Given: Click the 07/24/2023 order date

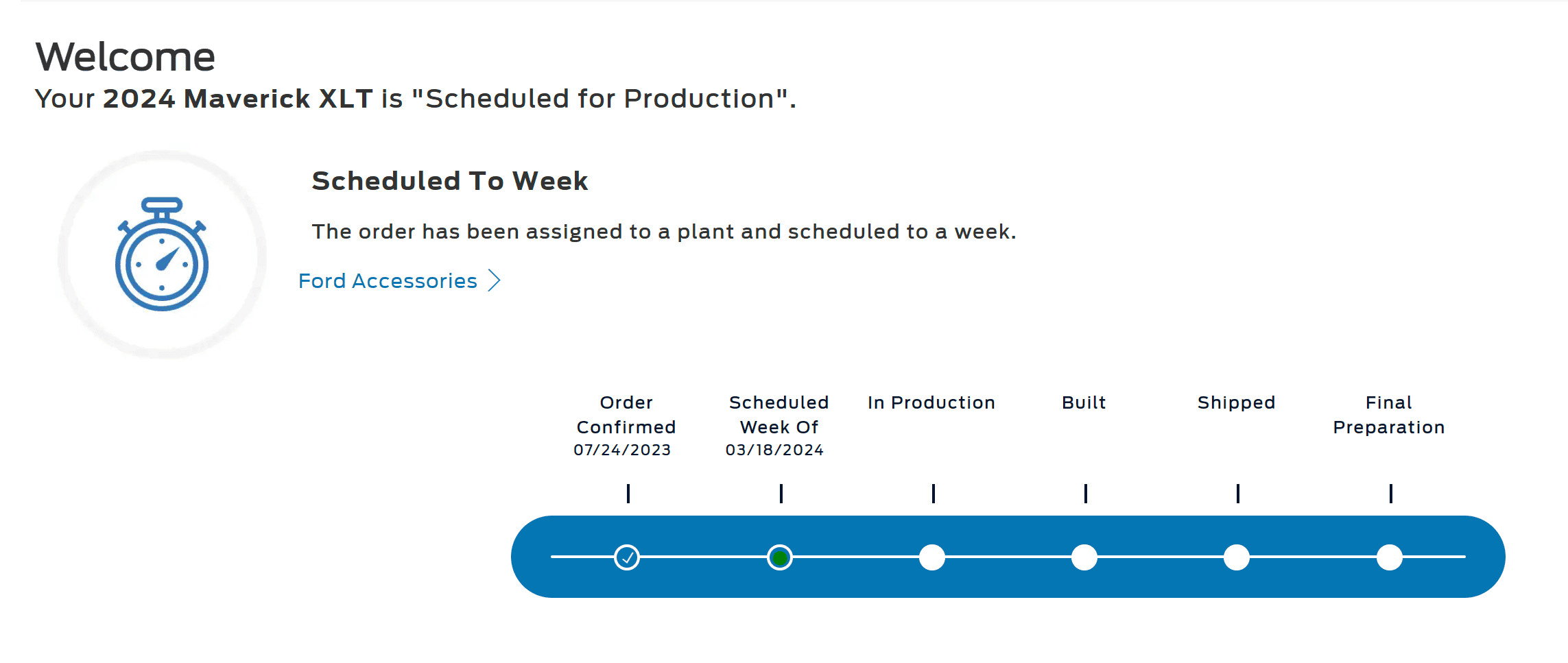Looking at the screenshot, I should (623, 450).
